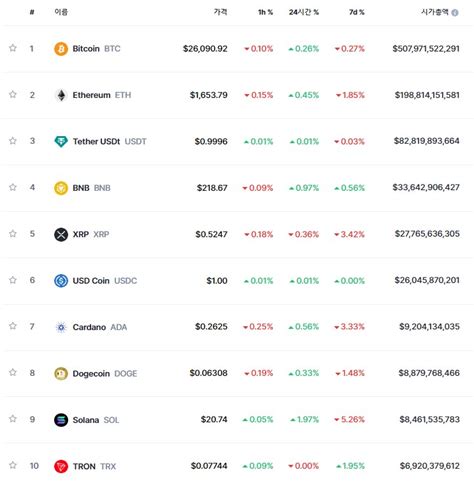Sort by the 24시간 % column header
The width and height of the screenshot is (474, 484).
click(x=304, y=12)
